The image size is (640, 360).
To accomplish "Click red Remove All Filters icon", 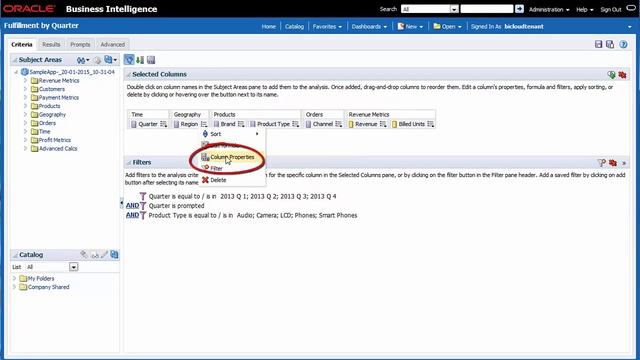I will tap(613, 162).
